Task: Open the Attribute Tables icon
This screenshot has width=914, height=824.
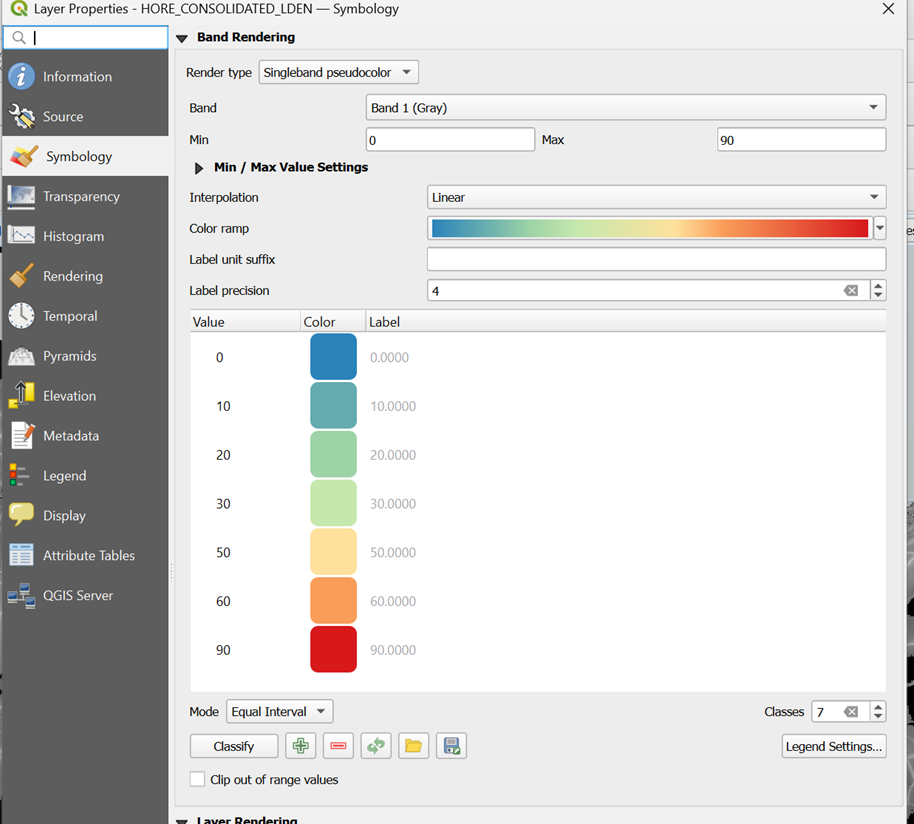Action: 22,555
